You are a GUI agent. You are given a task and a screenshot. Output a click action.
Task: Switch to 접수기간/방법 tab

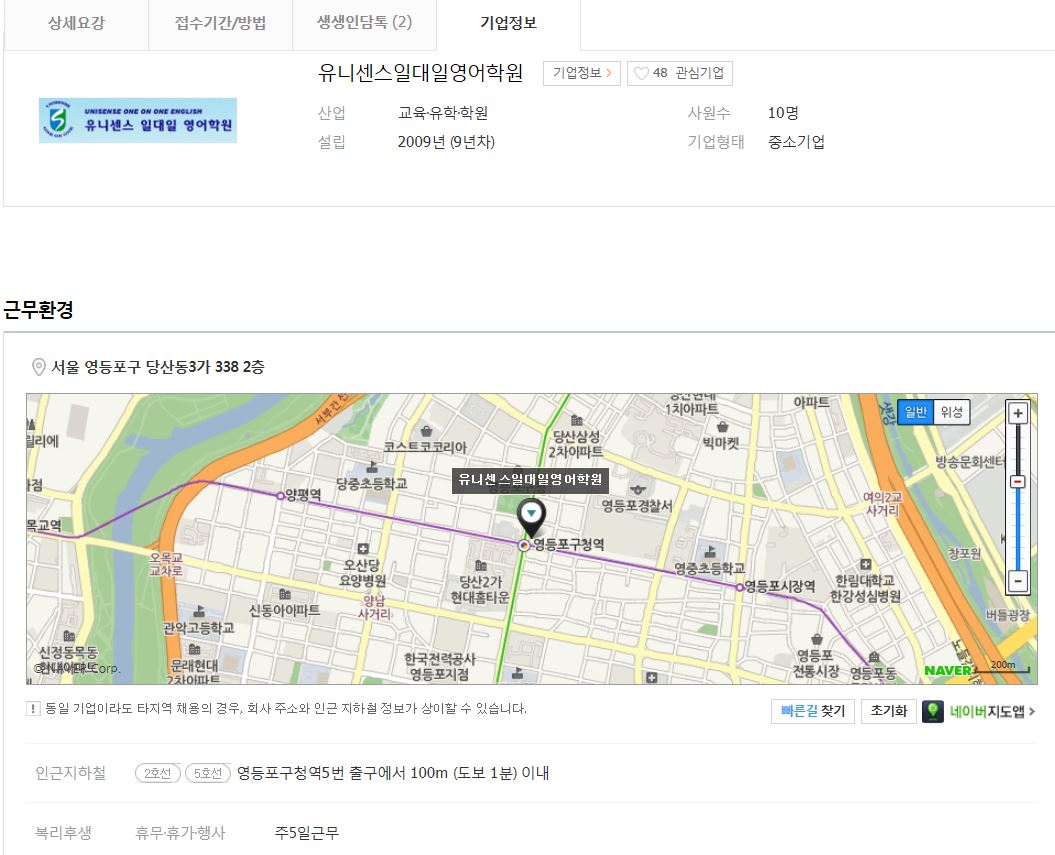click(x=221, y=24)
